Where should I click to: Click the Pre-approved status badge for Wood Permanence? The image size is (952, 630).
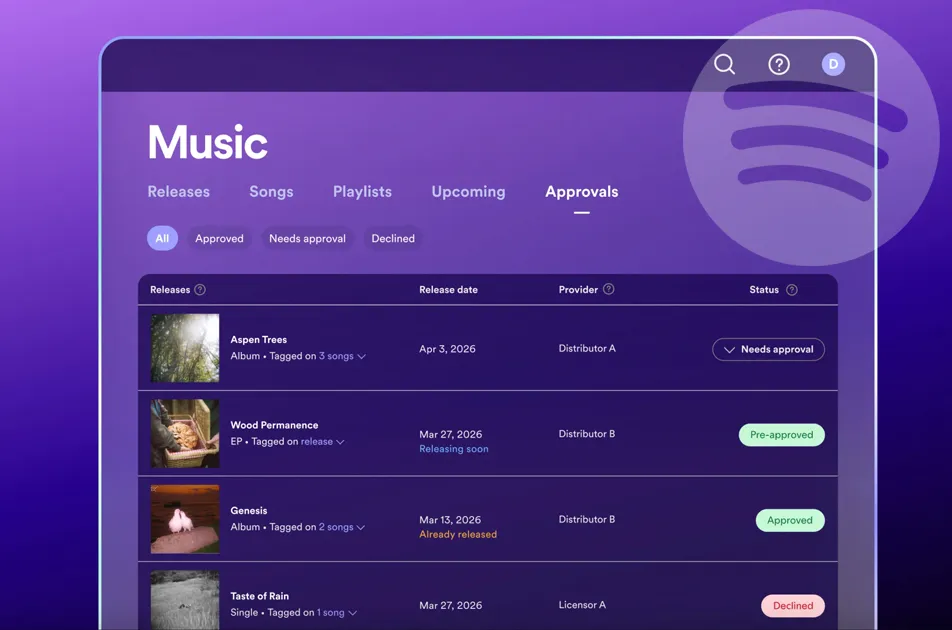click(781, 434)
